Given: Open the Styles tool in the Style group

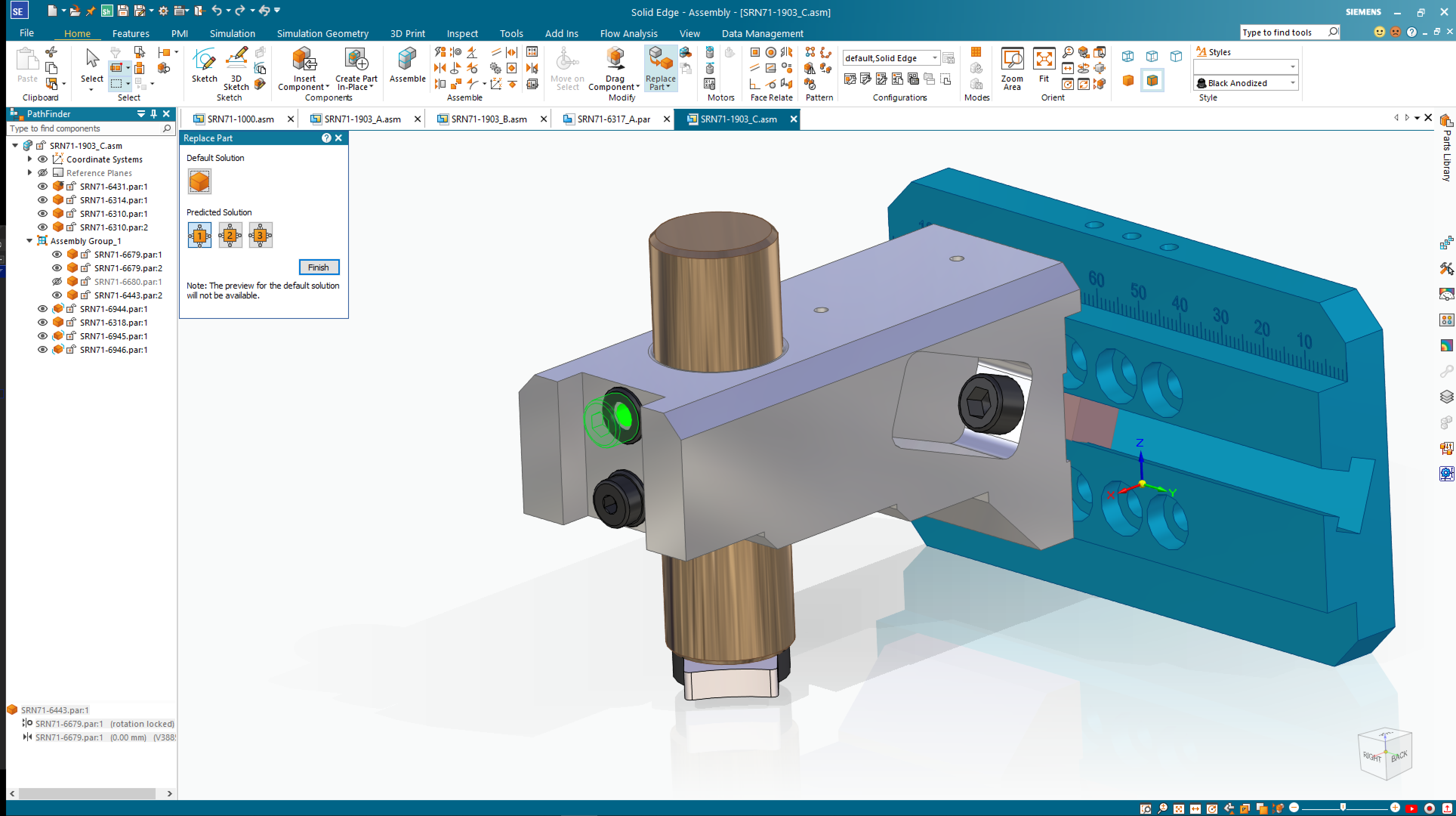Looking at the screenshot, I should 1214,51.
